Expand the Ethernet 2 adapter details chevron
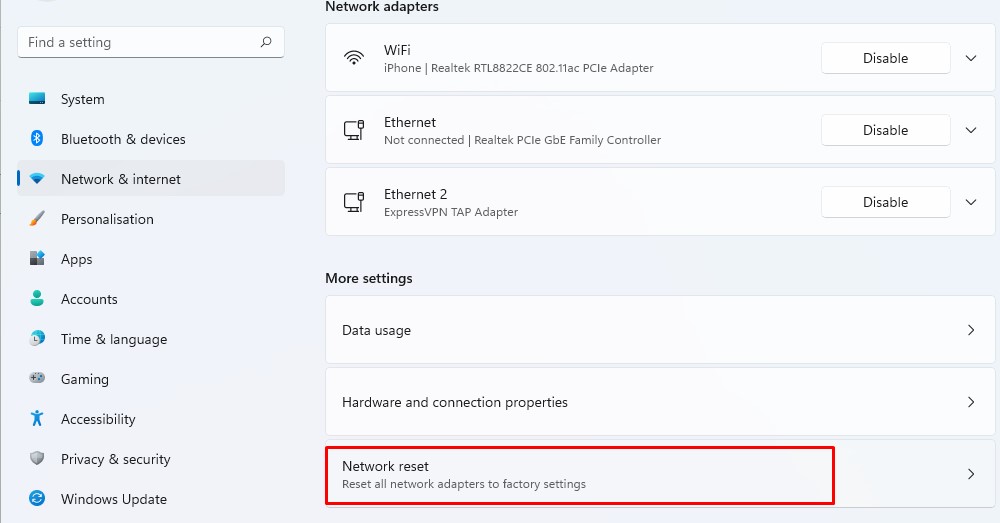 (x=971, y=202)
